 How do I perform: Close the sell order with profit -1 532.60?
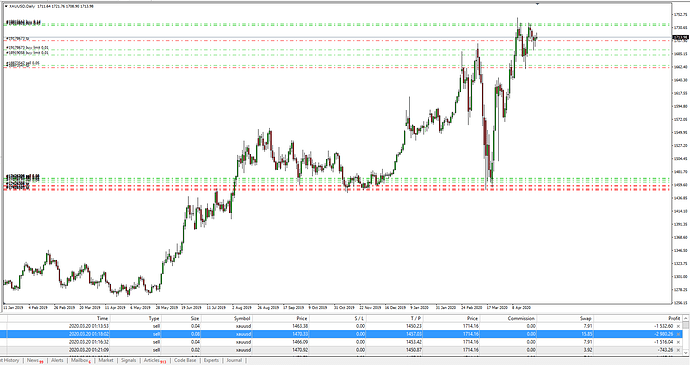(x=678, y=326)
